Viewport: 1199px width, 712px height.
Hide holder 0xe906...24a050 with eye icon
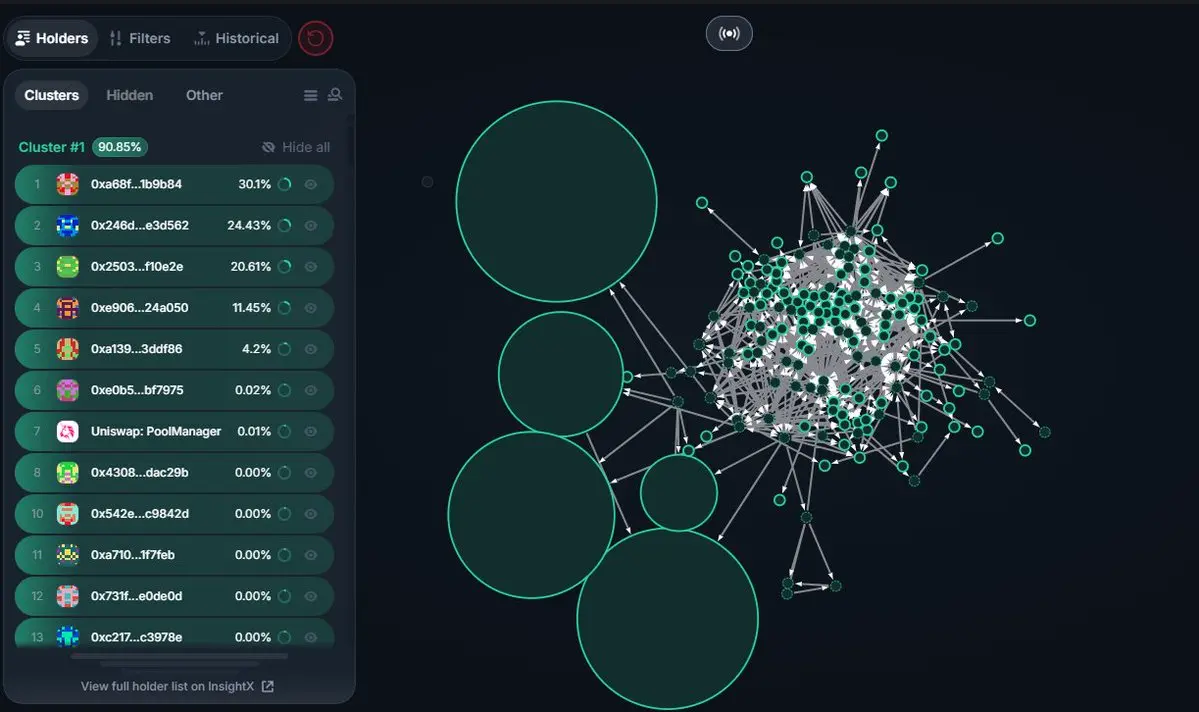pyautogui.click(x=310, y=307)
